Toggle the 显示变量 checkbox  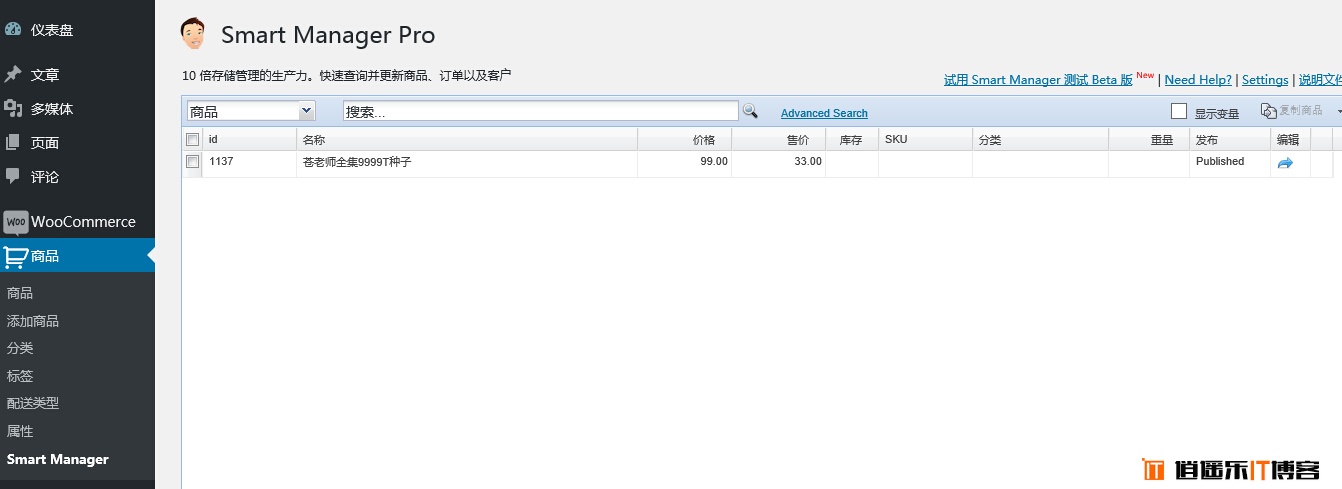(x=1179, y=111)
